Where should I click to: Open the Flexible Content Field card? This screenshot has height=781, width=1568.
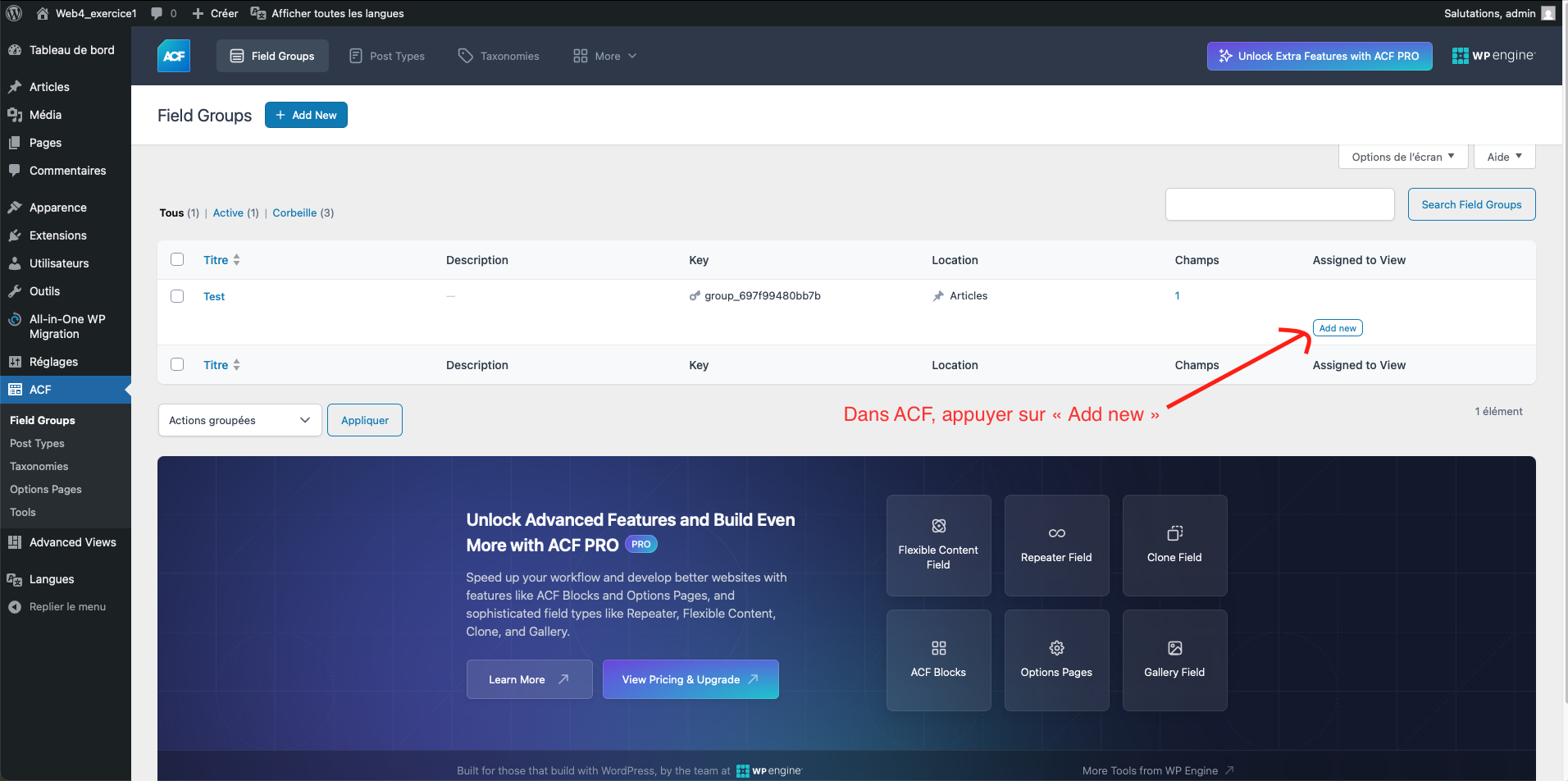[938, 546]
